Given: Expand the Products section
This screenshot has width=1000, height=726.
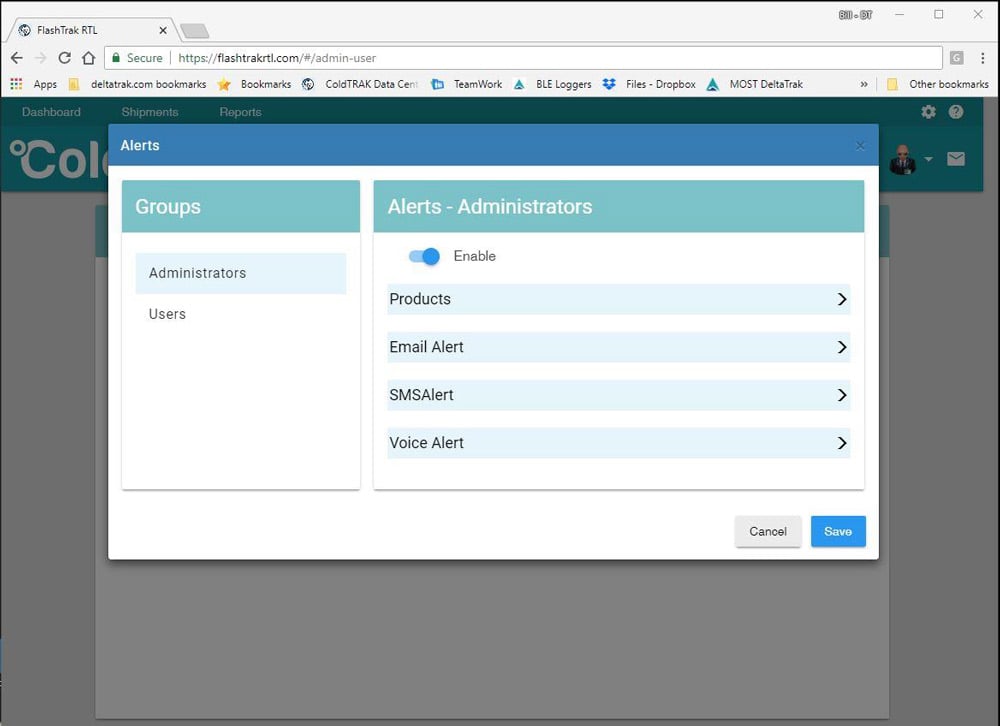Looking at the screenshot, I should 618,299.
